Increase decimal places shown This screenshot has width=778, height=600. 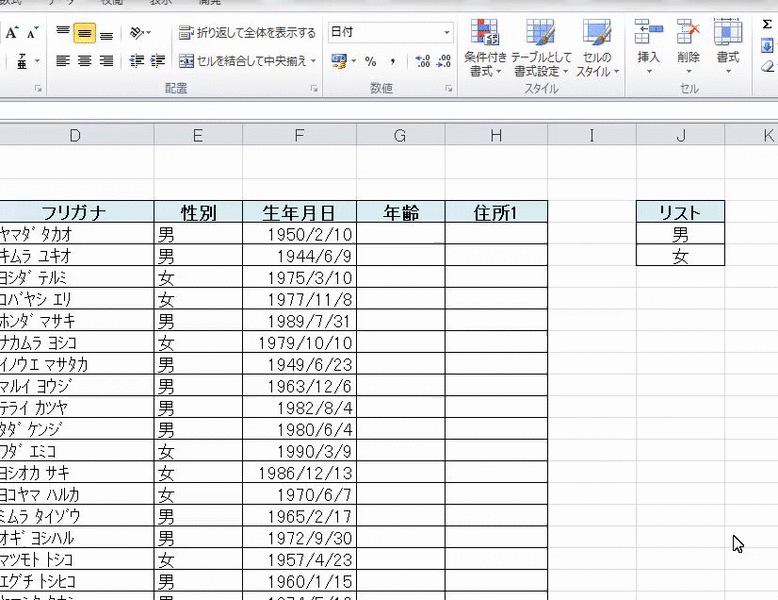point(422,62)
